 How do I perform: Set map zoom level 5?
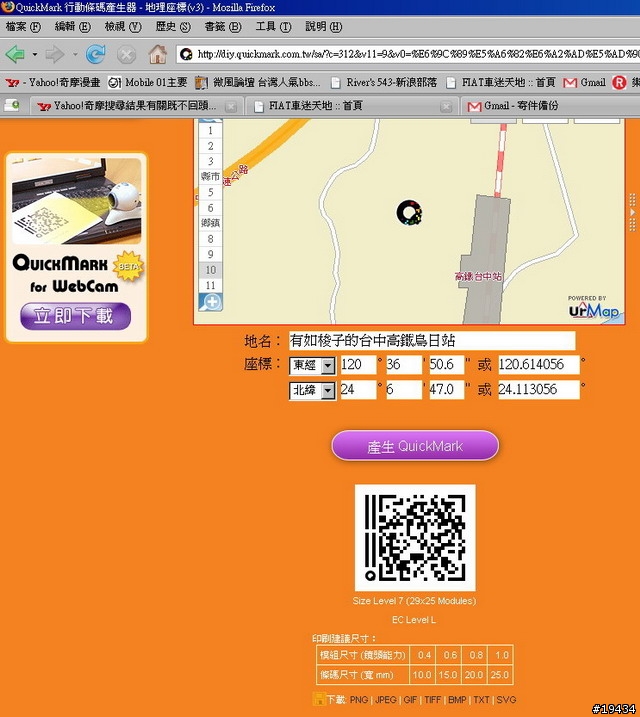[210, 192]
